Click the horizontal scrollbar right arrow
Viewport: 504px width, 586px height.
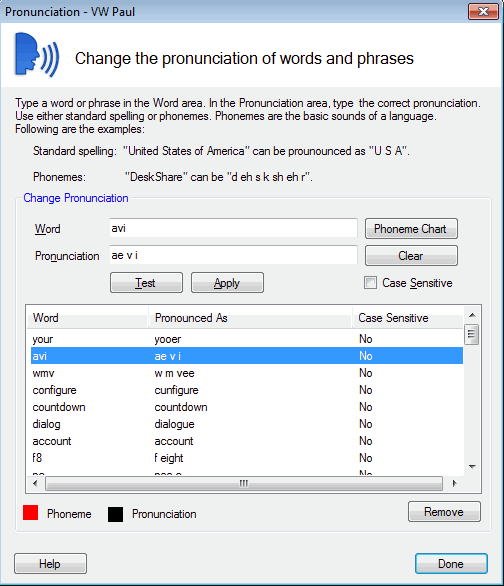click(454, 484)
